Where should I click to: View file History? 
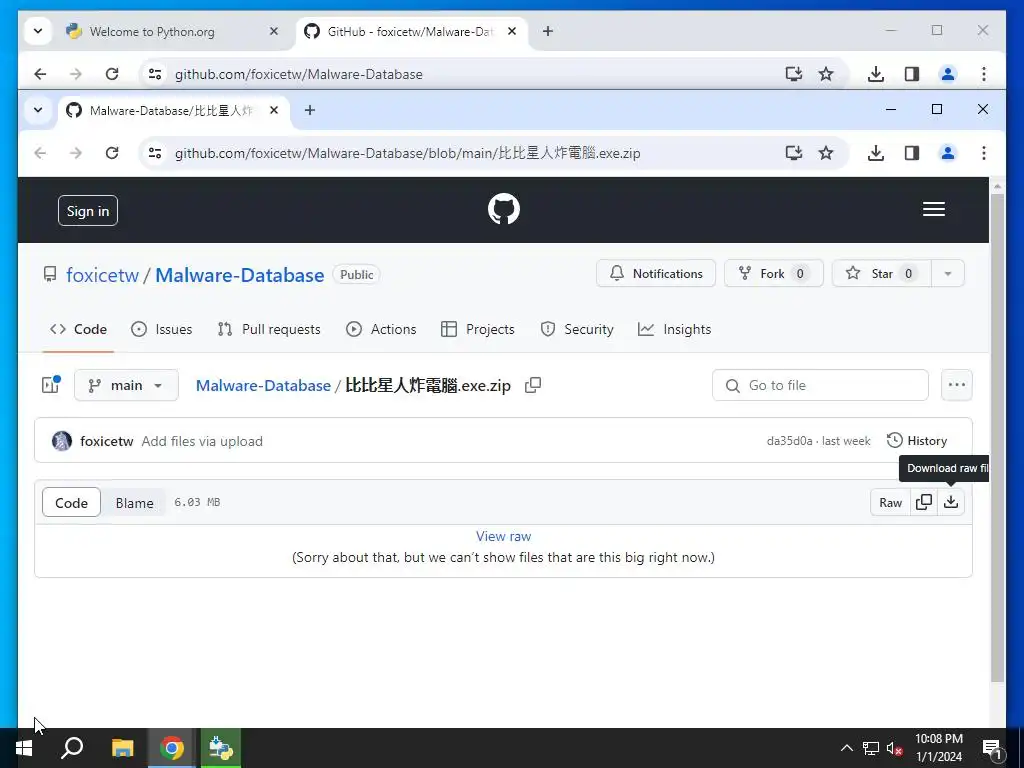click(917, 441)
